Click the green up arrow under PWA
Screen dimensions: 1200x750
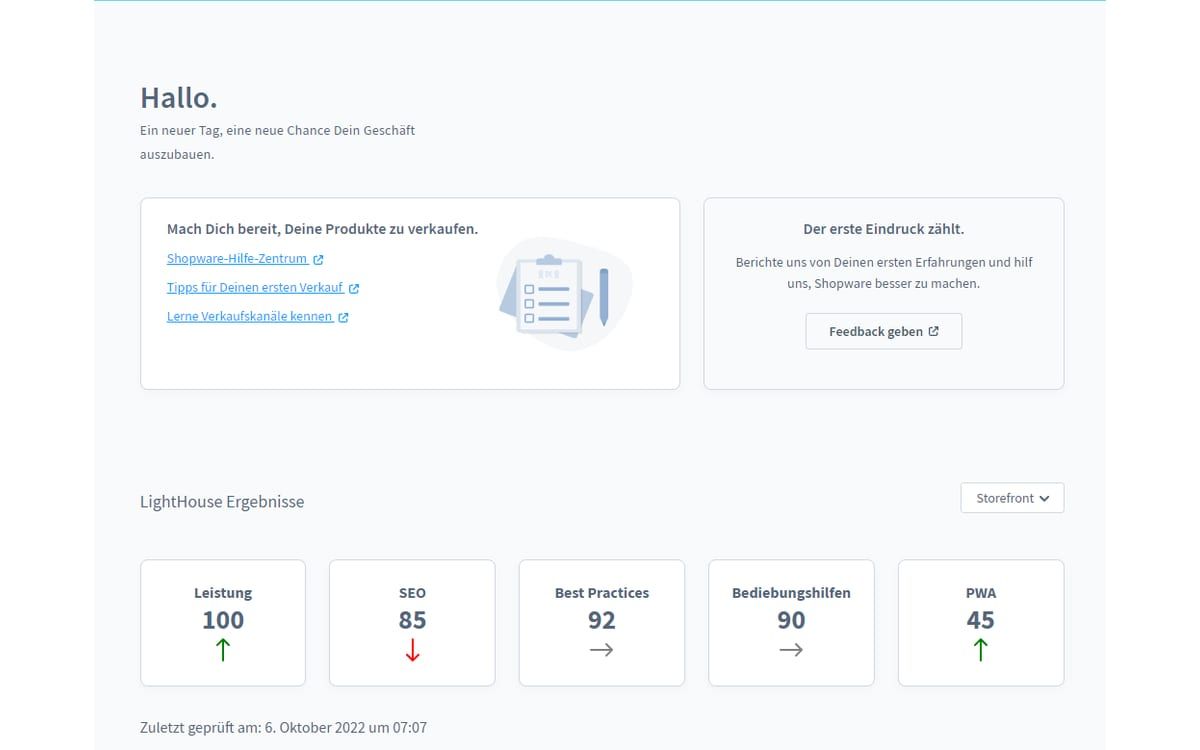coord(981,650)
